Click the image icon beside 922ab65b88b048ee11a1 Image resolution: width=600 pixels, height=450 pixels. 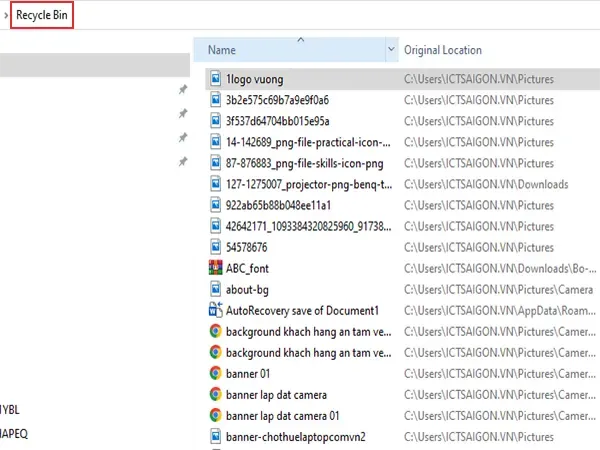click(215, 205)
